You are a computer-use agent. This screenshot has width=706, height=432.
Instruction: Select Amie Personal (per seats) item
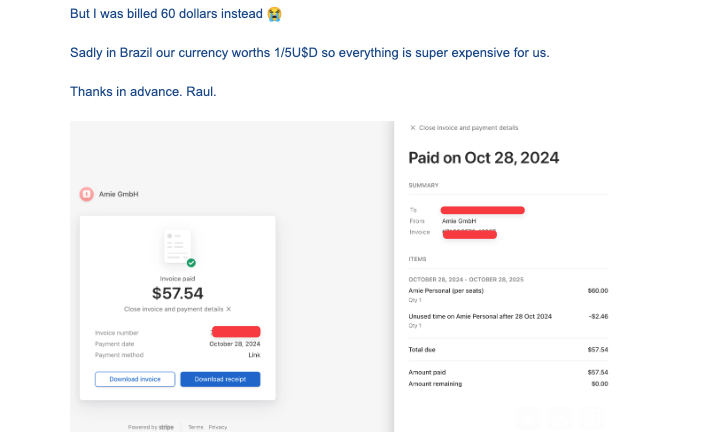point(446,291)
